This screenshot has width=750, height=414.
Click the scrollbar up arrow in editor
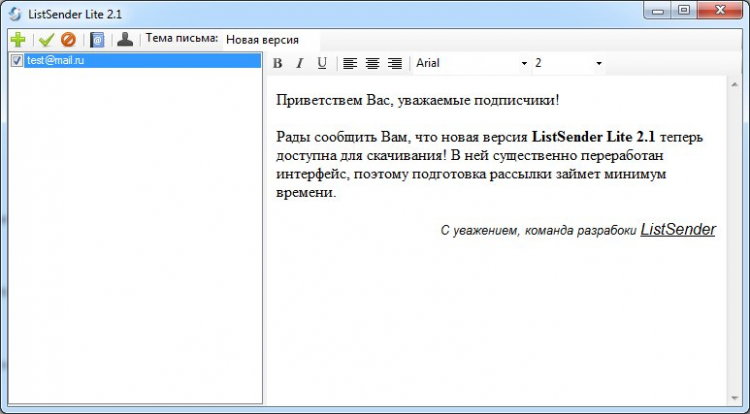pos(735,85)
